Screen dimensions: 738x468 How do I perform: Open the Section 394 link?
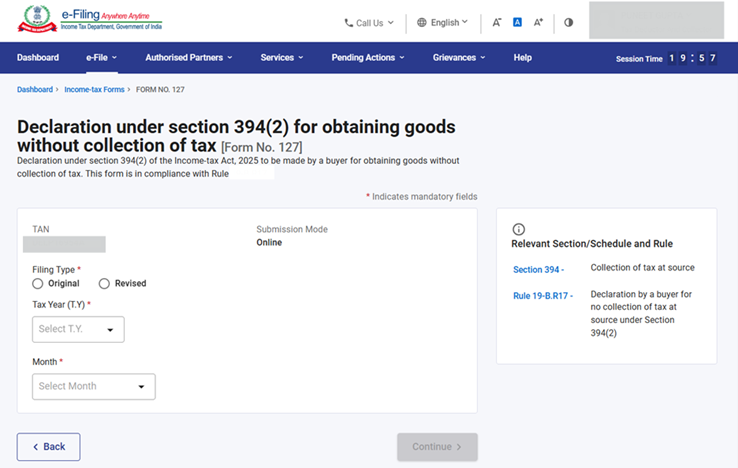click(538, 270)
